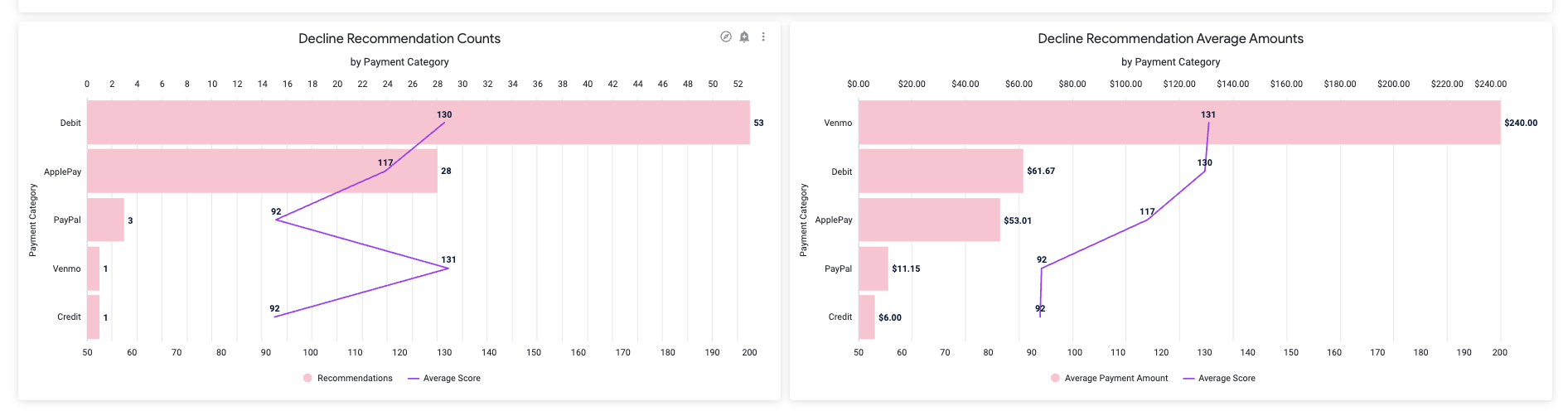The height and width of the screenshot is (411, 1568).
Task: Click the PayPal bar showing $11.15
Action: pyautogui.click(x=874, y=268)
